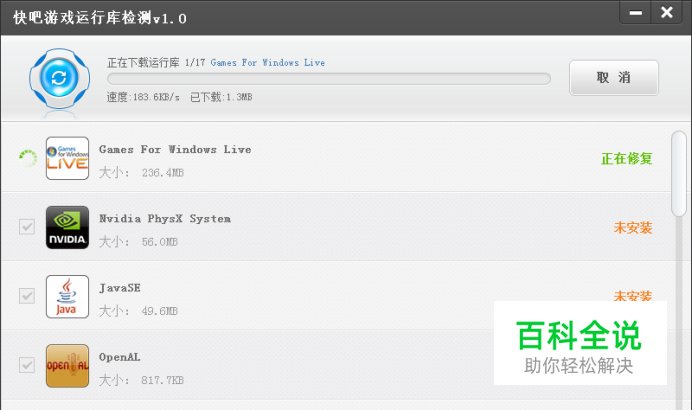Click the Games for Windows LIVE icon
The width and height of the screenshot is (692, 410).
tap(68, 158)
